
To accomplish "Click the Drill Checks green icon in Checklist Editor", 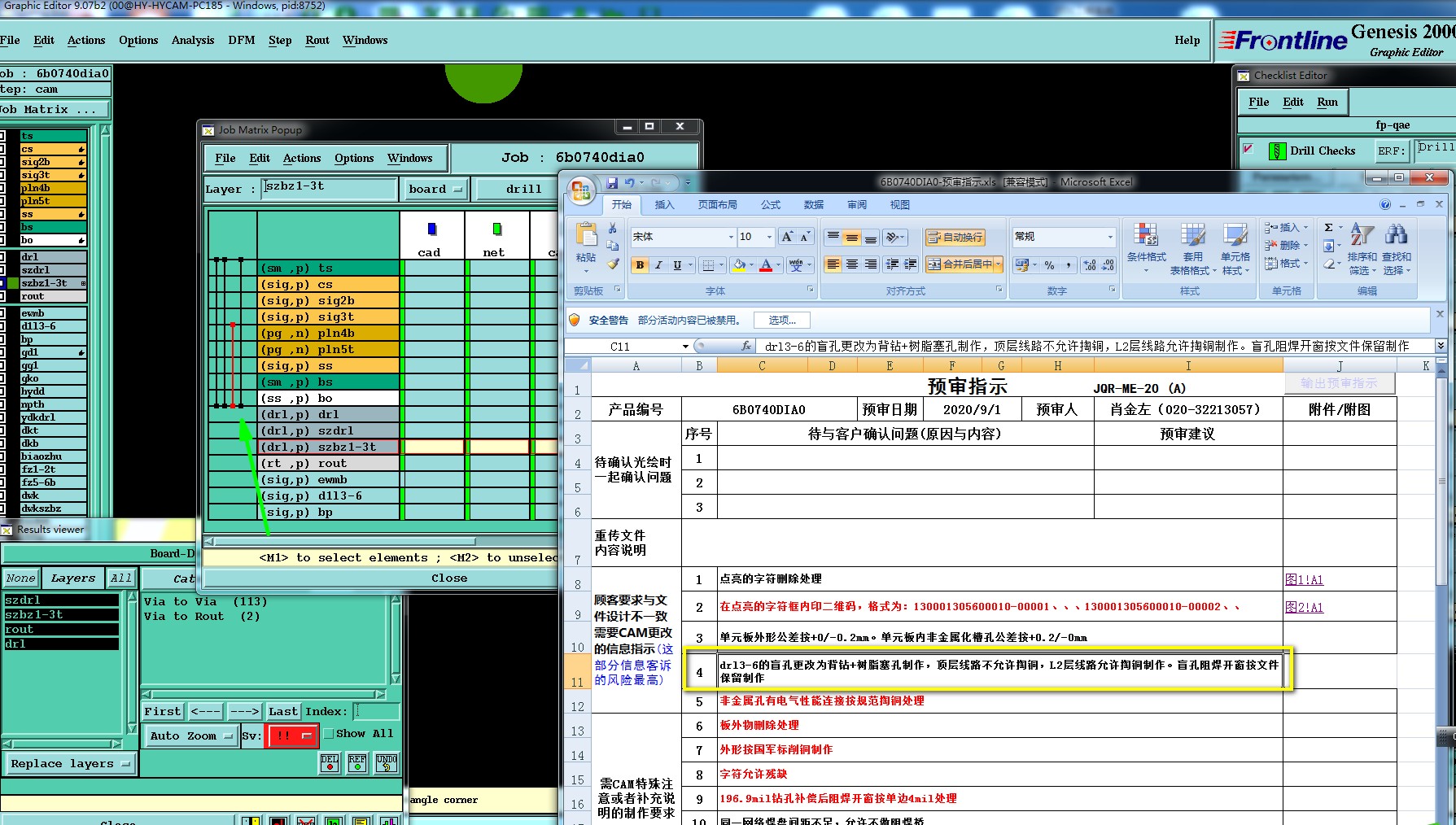I will click(1278, 151).
